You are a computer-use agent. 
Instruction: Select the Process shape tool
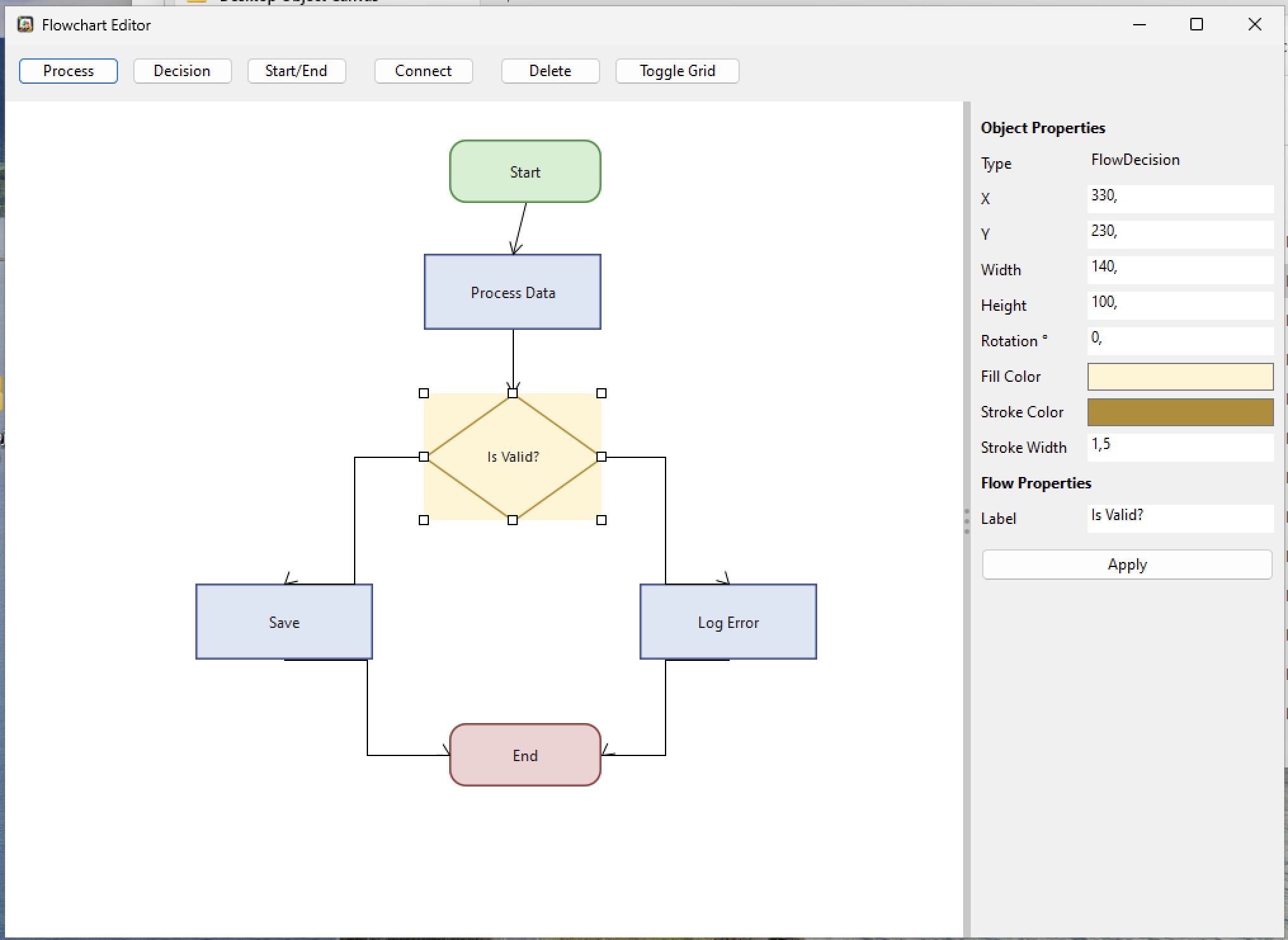tap(69, 71)
